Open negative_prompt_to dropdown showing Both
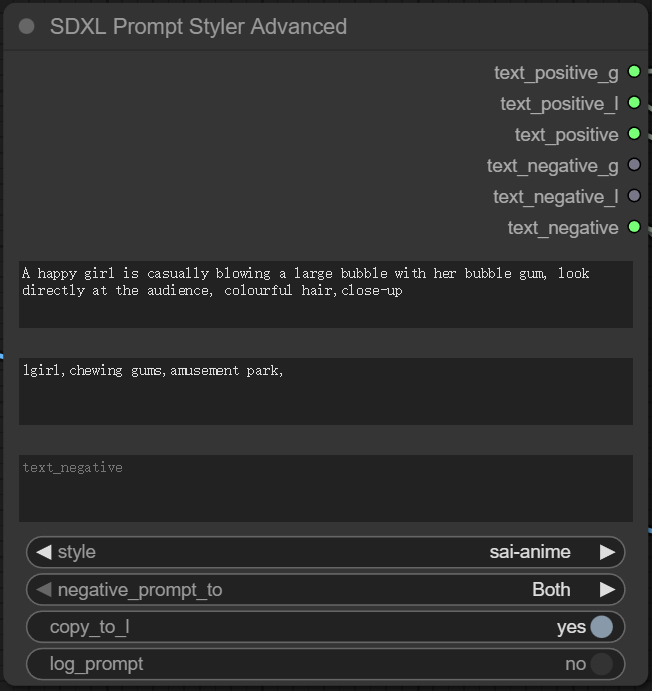The height and width of the screenshot is (691, 652). 325,590
